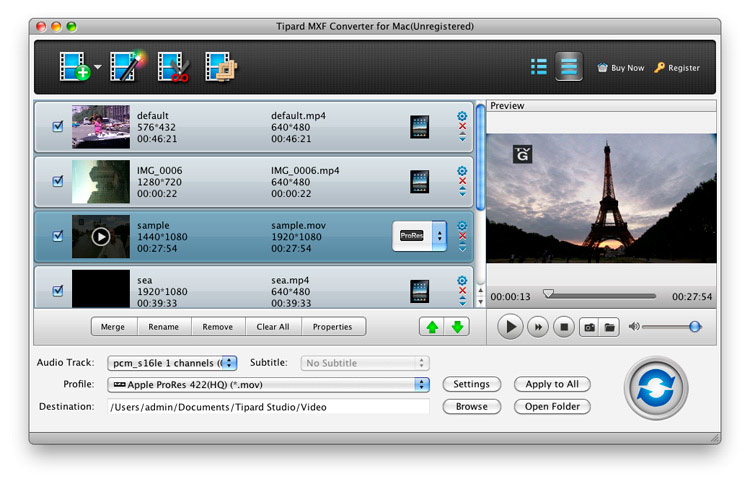Open the Audio Track dropdown
750x484 pixels.
(x=172, y=363)
